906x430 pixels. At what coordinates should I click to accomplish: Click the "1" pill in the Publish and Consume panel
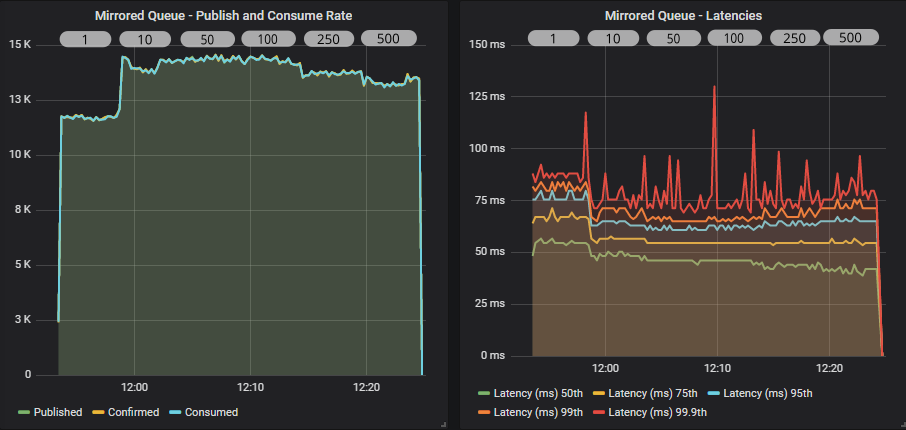point(85,39)
